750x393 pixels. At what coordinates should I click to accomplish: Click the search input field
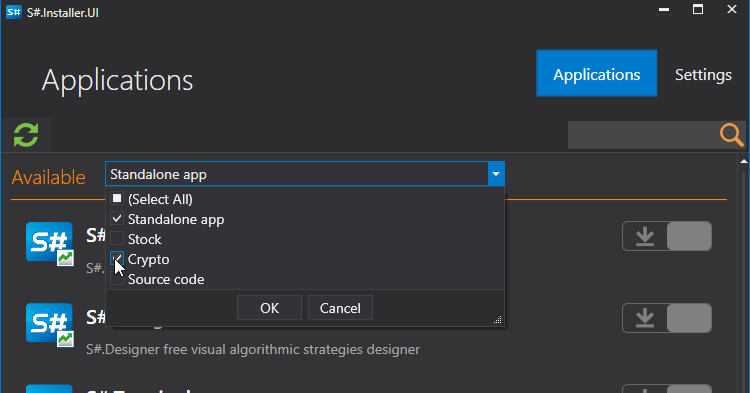tap(643, 135)
